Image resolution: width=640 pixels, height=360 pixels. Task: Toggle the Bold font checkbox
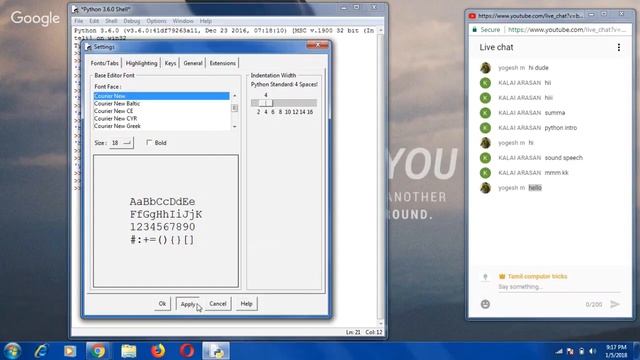149,142
